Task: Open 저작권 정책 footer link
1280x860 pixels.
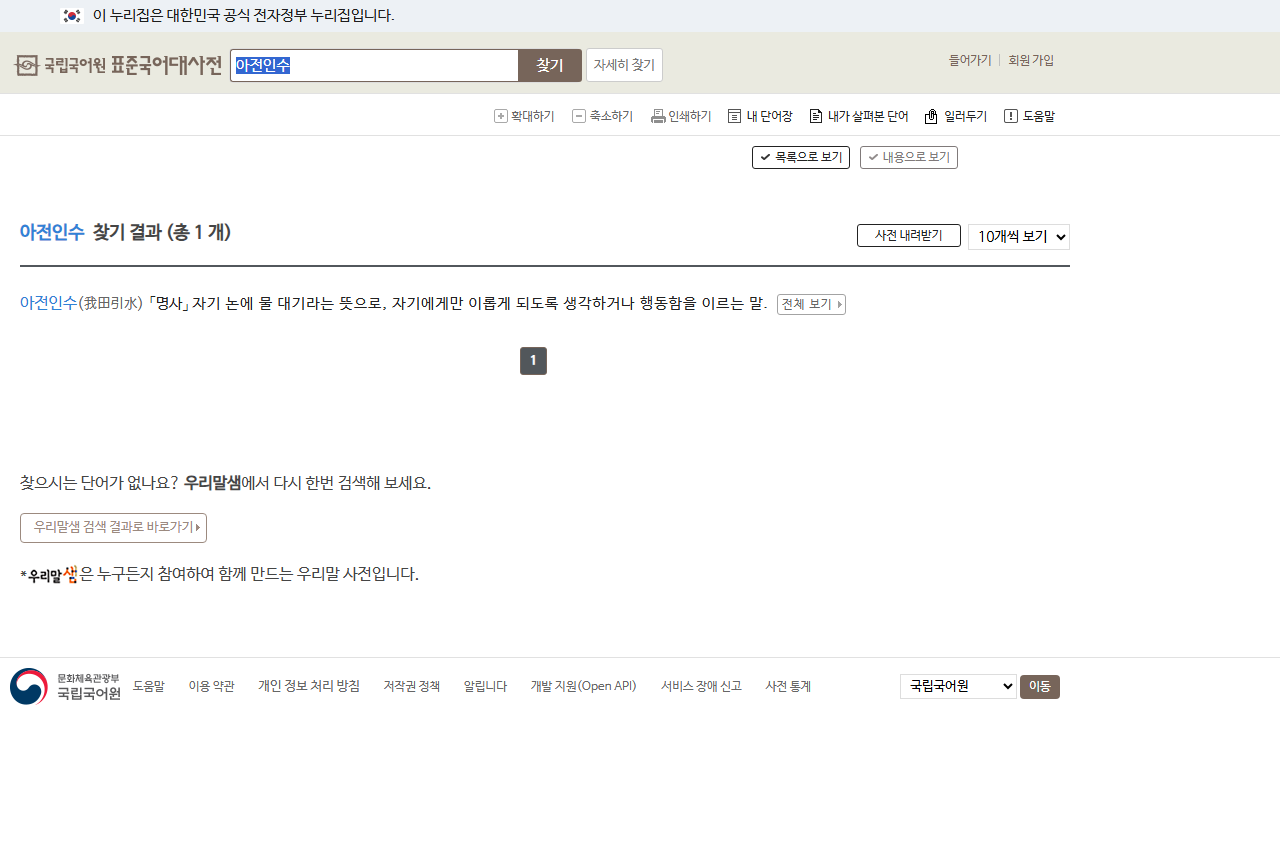Action: point(412,686)
